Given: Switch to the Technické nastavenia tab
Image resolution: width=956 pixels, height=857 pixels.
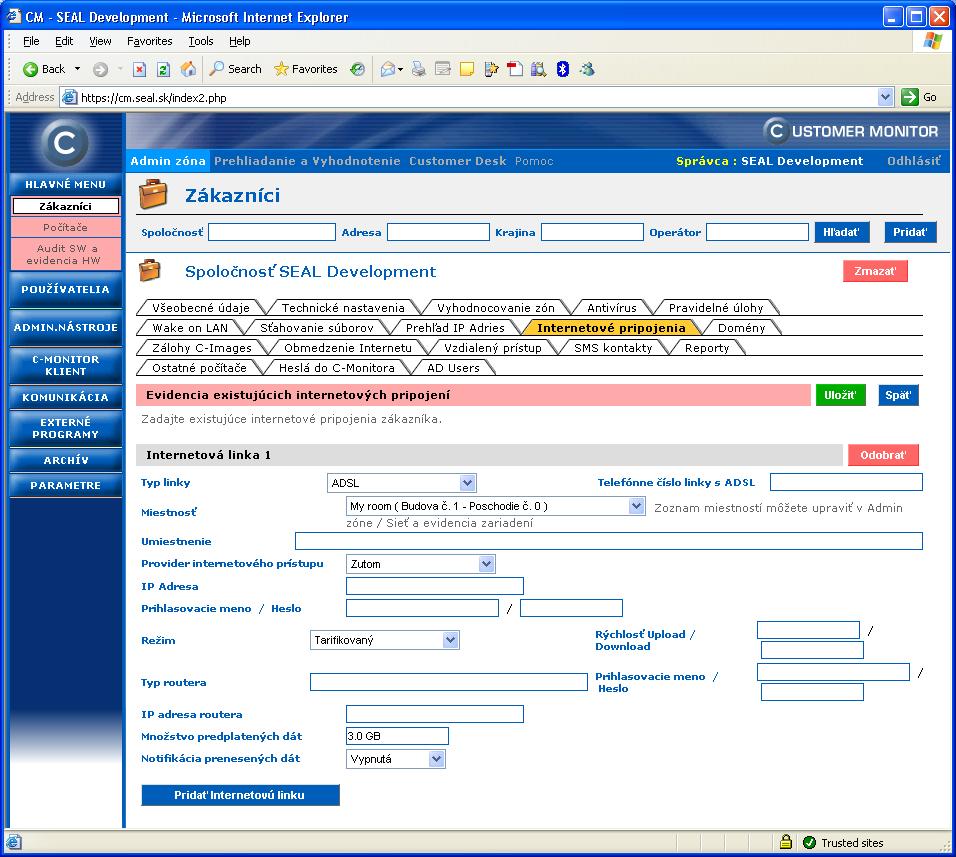Looking at the screenshot, I should pyautogui.click(x=343, y=308).
